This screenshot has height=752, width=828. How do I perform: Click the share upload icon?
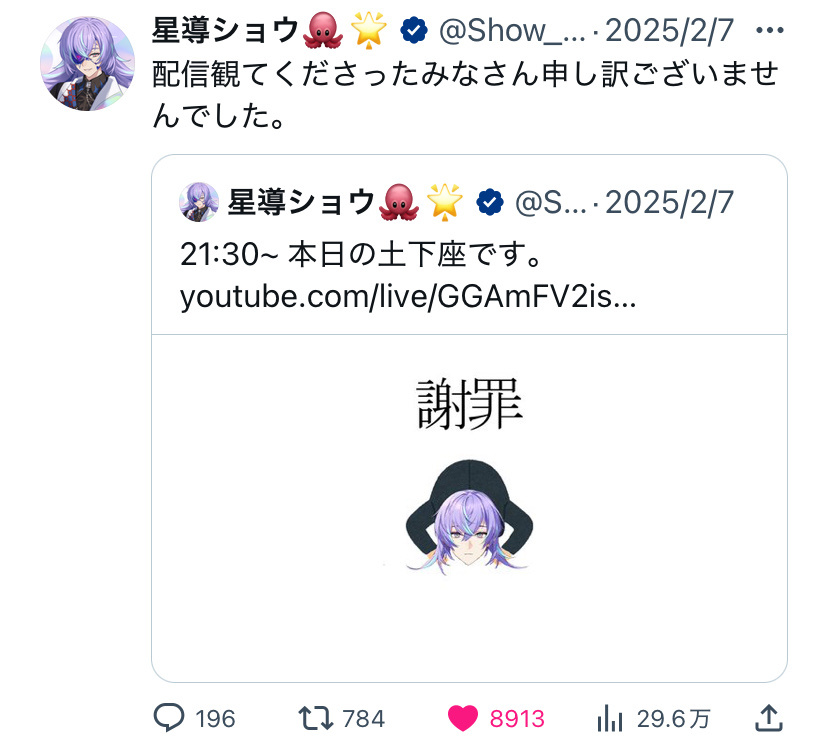point(769,718)
